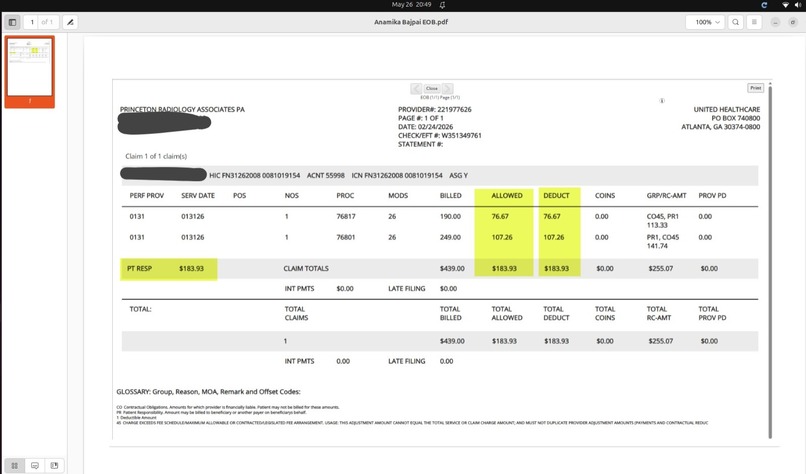This screenshot has width=806, height=474.
Task: Click the EOB previous page arrow
Action: pyautogui.click(x=416, y=88)
